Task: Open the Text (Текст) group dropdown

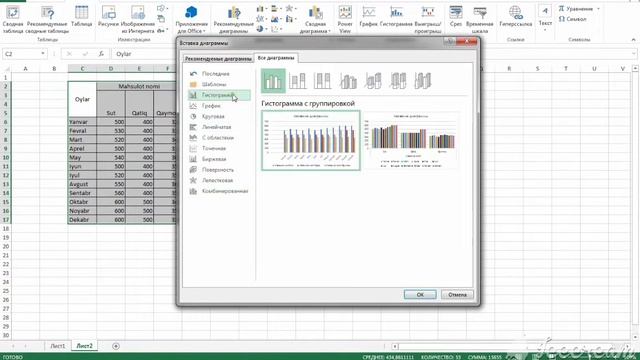Action: [x=545, y=19]
